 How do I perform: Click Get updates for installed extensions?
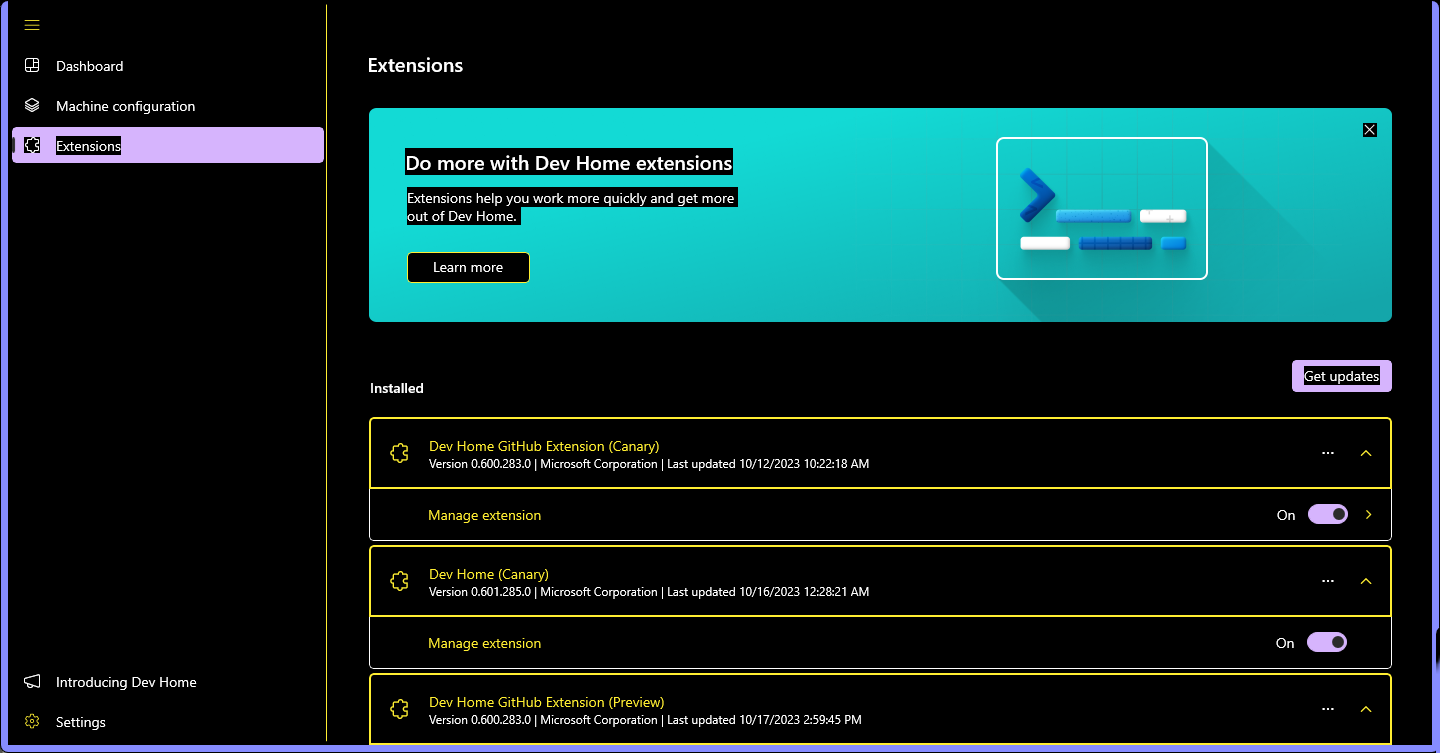[x=1341, y=375]
